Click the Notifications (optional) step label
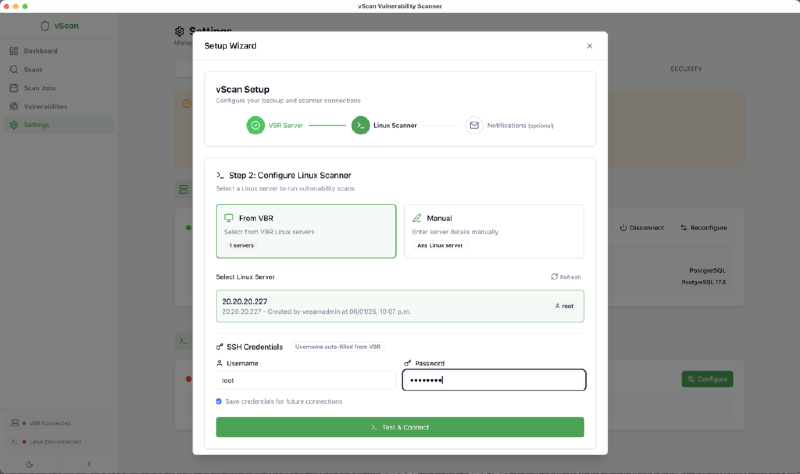This screenshot has height=474, width=800. pyautogui.click(x=520, y=126)
